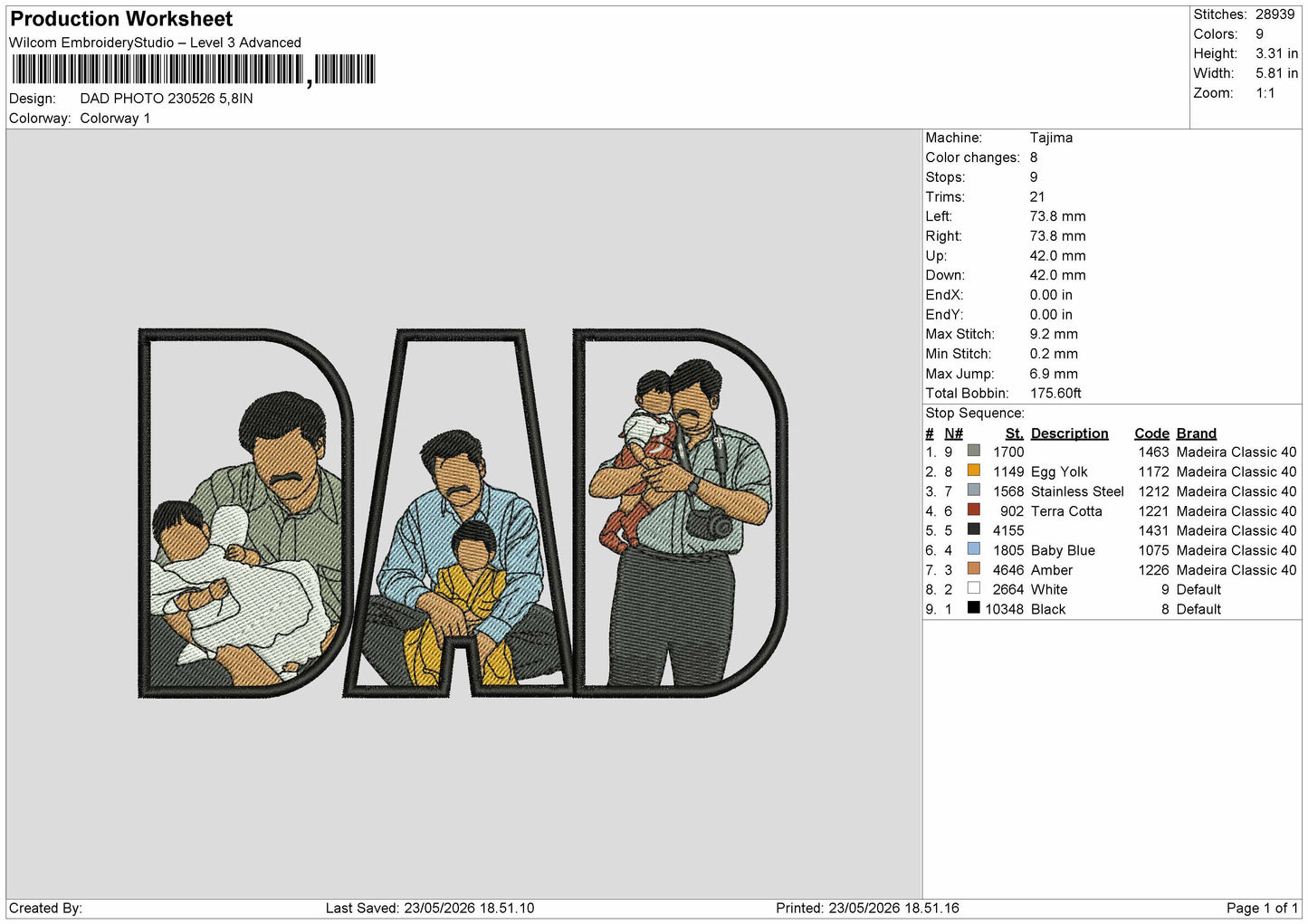
Task: Click the stitch count 10348 for Black
Action: click(1004, 610)
